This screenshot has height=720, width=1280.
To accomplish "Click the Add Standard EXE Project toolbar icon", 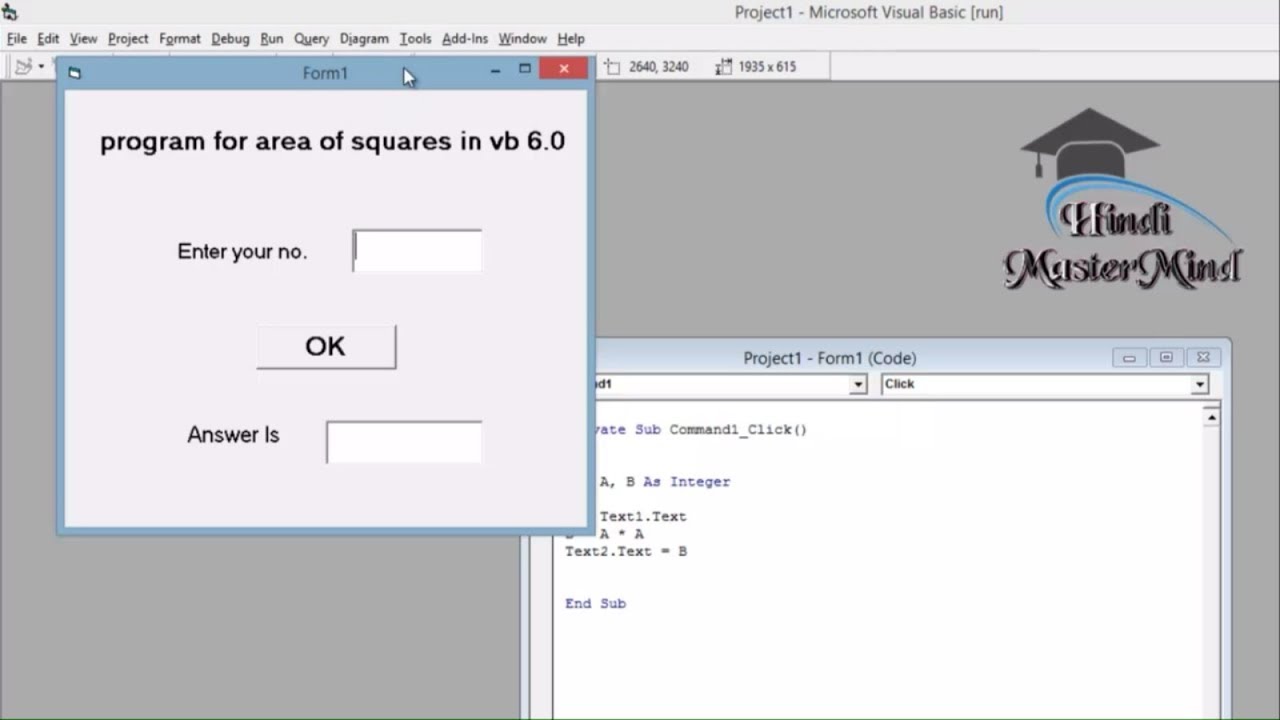I will coord(24,67).
